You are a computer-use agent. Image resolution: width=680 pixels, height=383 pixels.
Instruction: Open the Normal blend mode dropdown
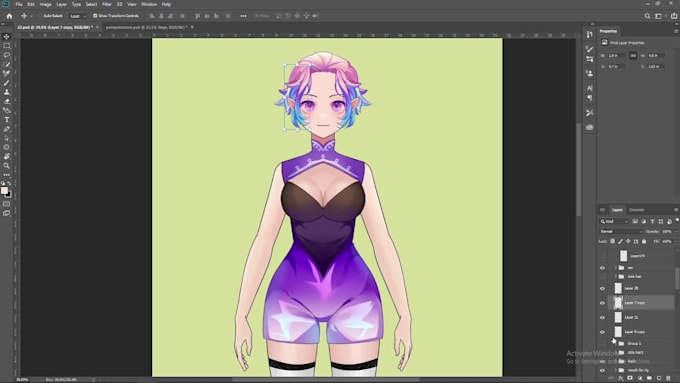(621, 232)
